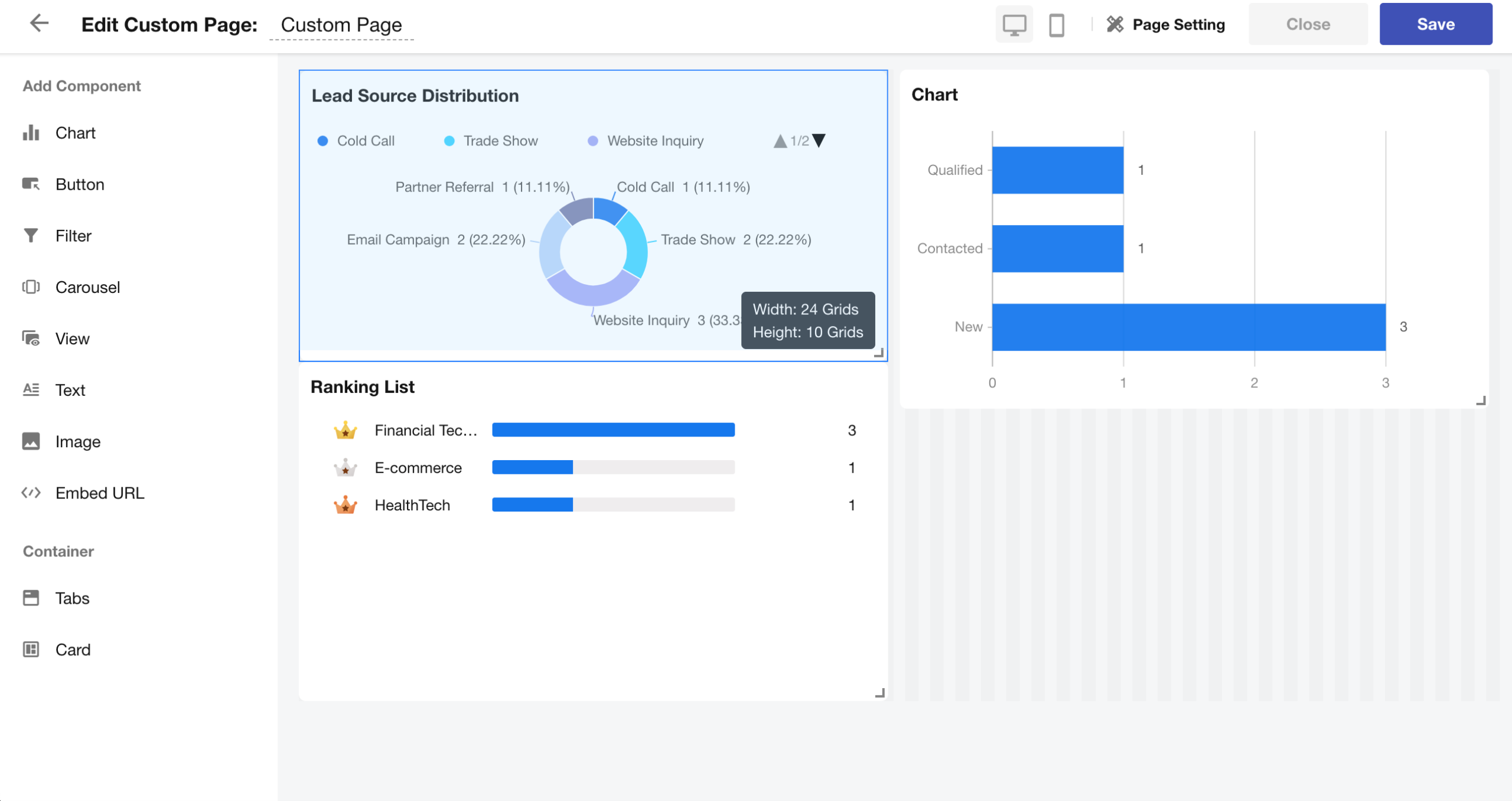Add a Button component

pos(79,184)
